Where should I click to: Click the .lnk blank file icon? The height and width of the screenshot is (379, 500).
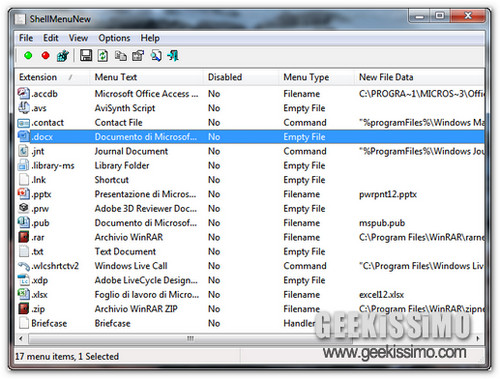[x=24, y=179]
